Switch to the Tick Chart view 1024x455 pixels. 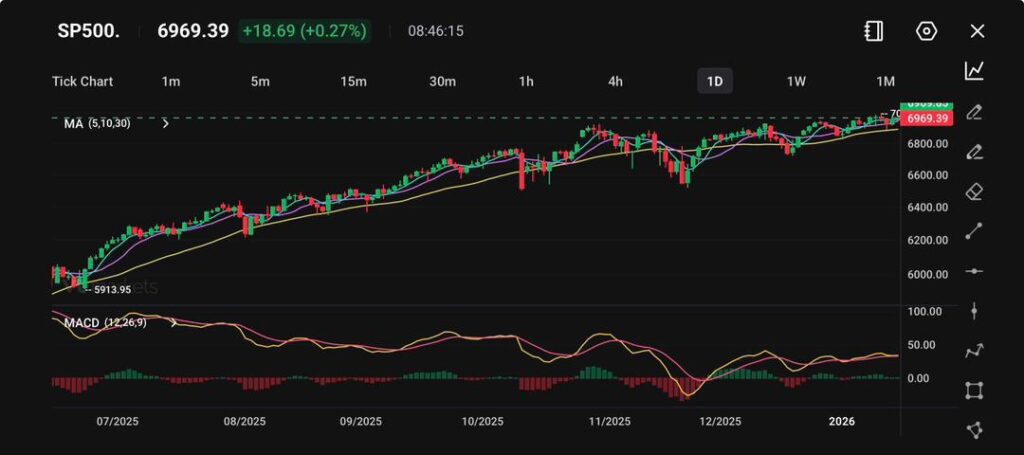[x=82, y=81]
